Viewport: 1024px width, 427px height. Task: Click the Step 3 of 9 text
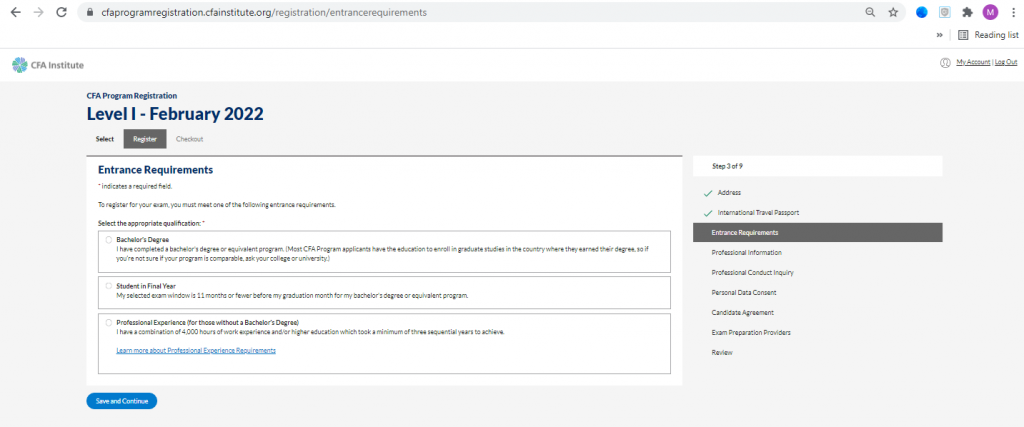click(727, 166)
